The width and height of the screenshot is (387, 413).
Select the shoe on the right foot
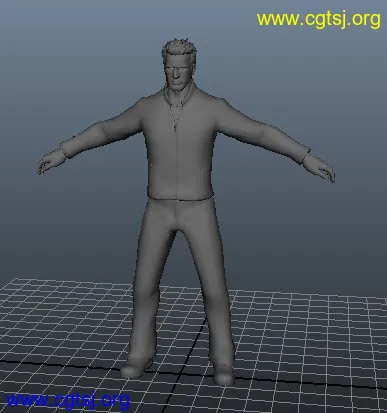224,374
